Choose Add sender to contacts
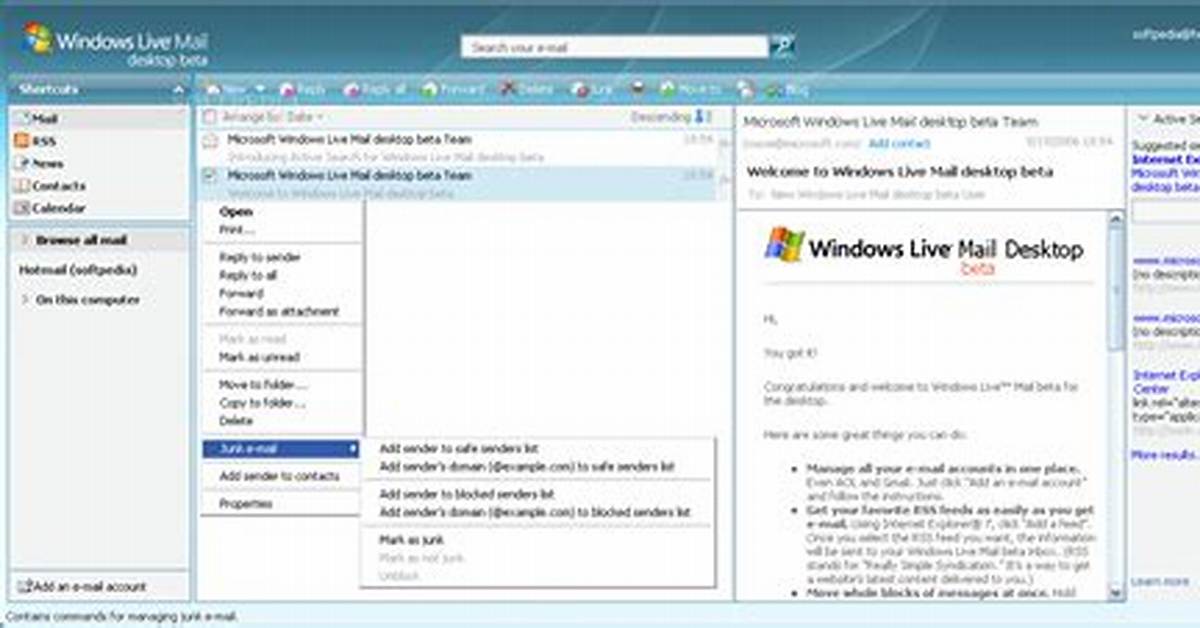The height and width of the screenshot is (628, 1200). tap(279, 477)
